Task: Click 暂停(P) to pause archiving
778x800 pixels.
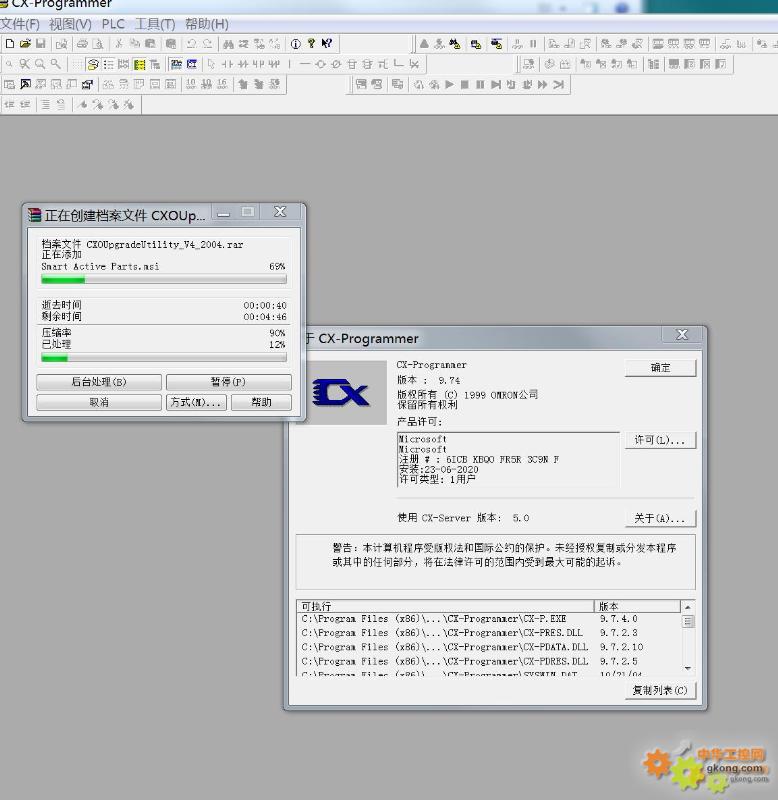Action: [x=229, y=382]
